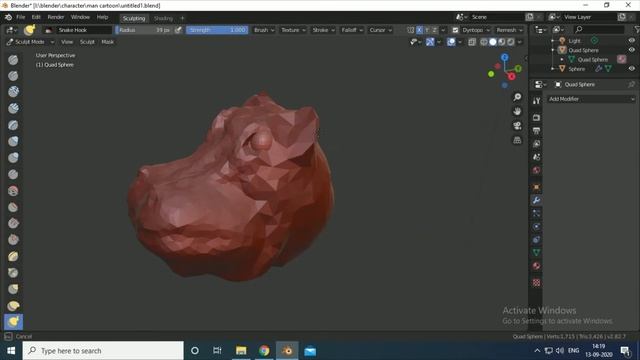640x360 pixels.
Task: Select the Crease brush tool
Action: pos(13,174)
